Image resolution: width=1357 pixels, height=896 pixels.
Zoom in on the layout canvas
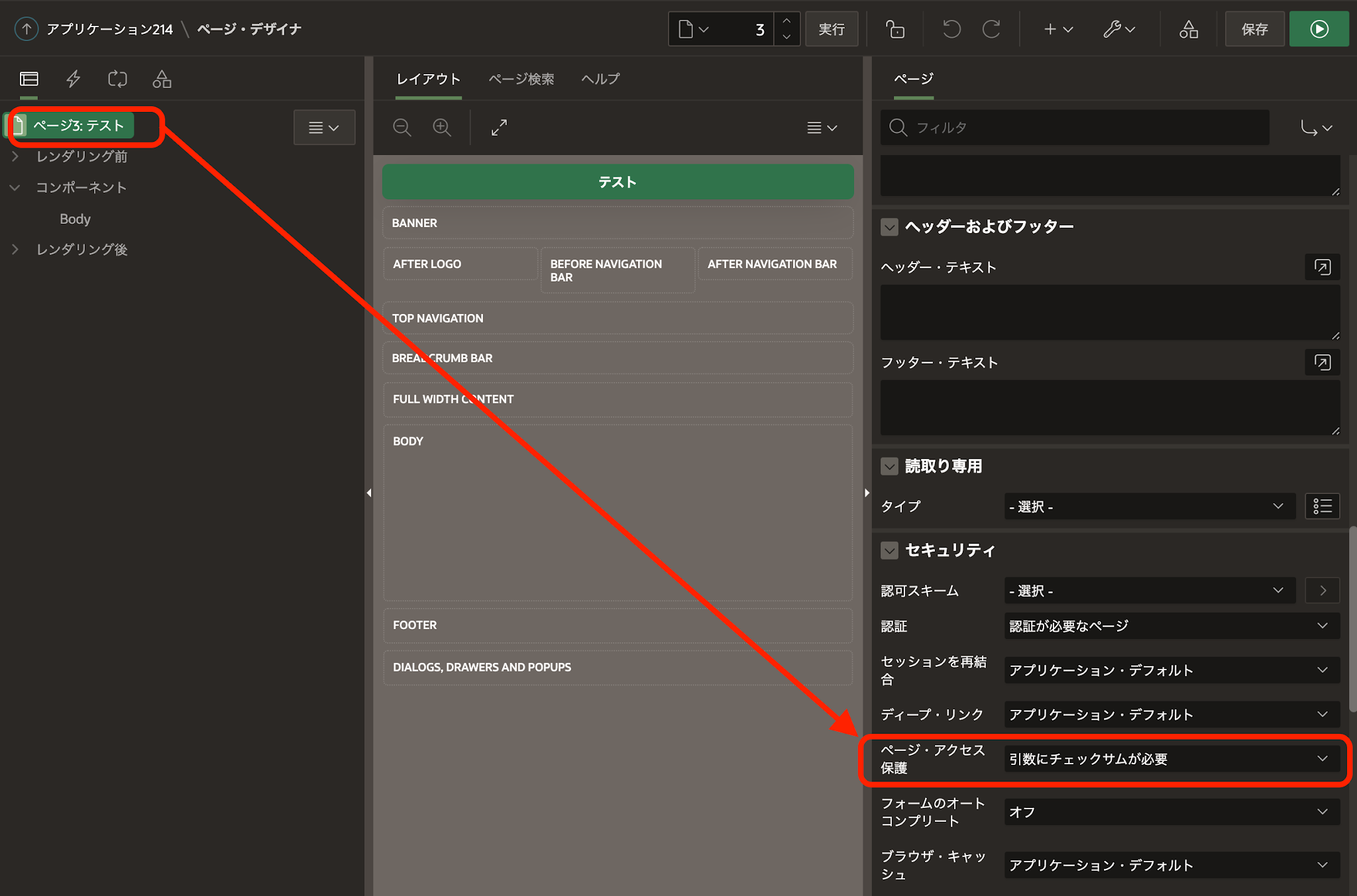coord(442,127)
